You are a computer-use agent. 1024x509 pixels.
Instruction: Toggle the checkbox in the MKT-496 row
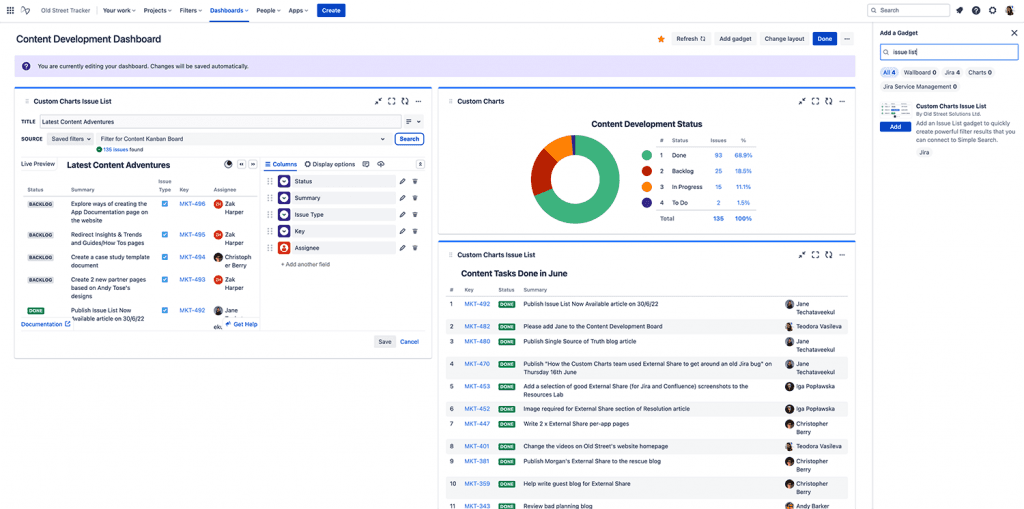(165, 204)
